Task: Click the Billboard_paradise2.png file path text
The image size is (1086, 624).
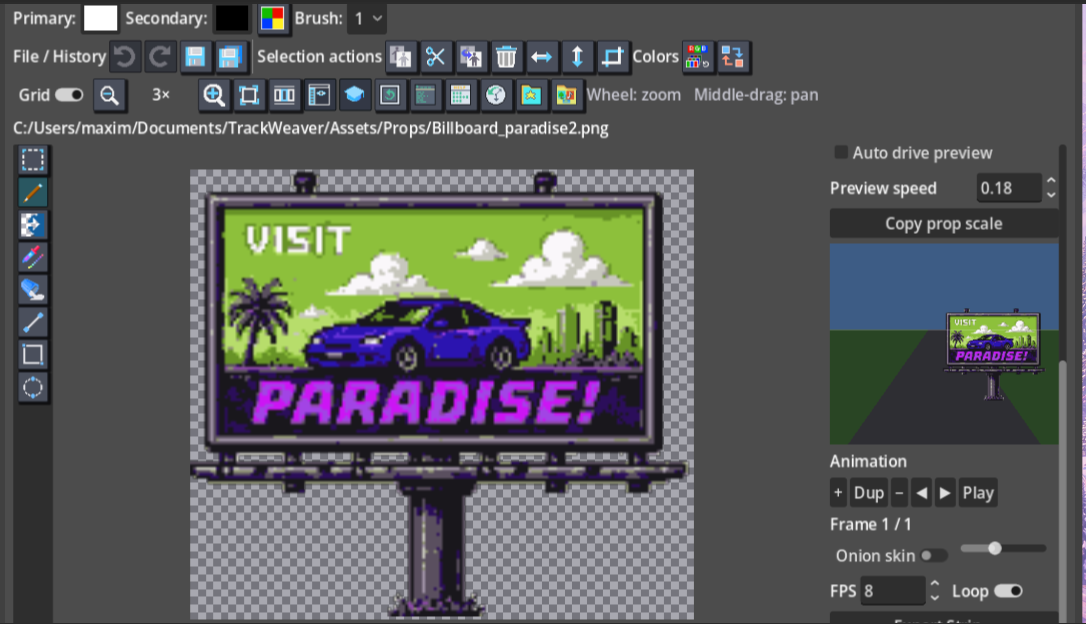Action: point(310,128)
